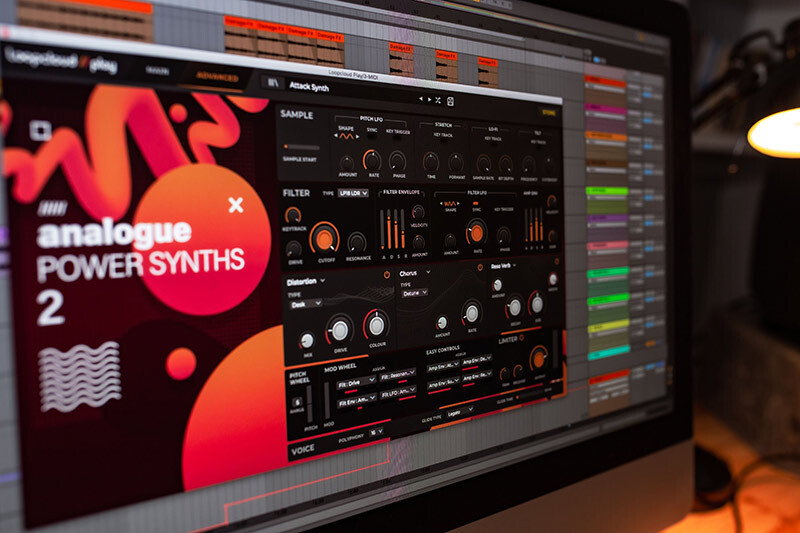
Task: Open Distortion Type Desk dropdown
Action: coord(306,304)
